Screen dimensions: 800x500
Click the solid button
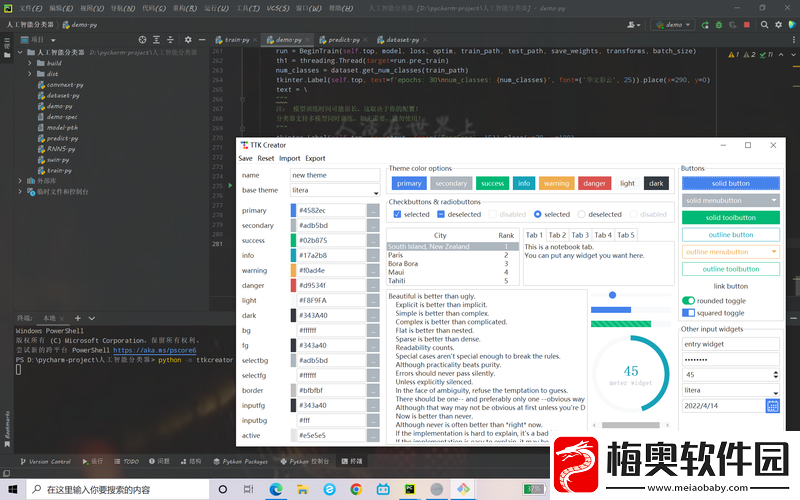(x=731, y=183)
